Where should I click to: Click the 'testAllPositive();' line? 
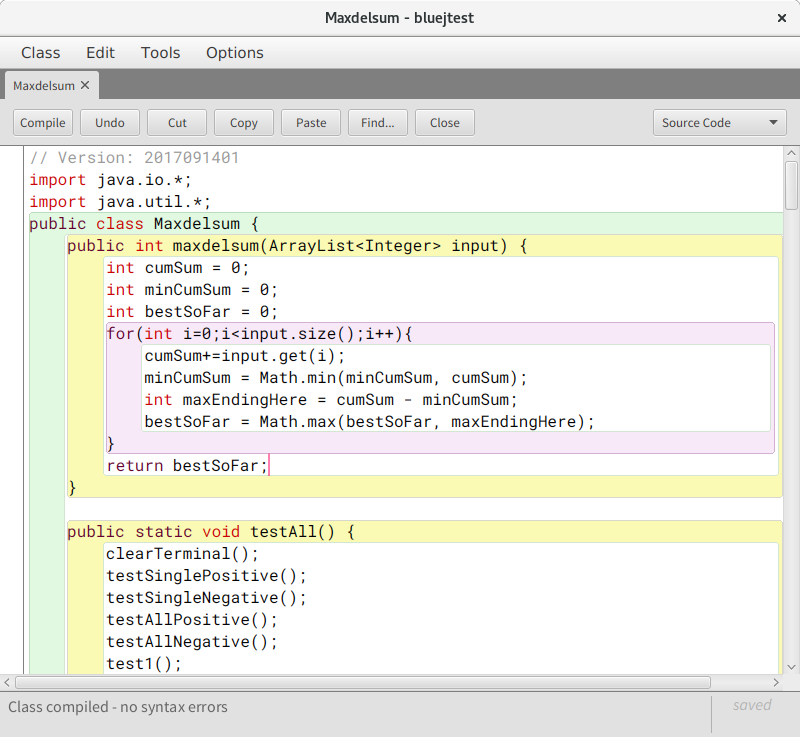pos(192,619)
